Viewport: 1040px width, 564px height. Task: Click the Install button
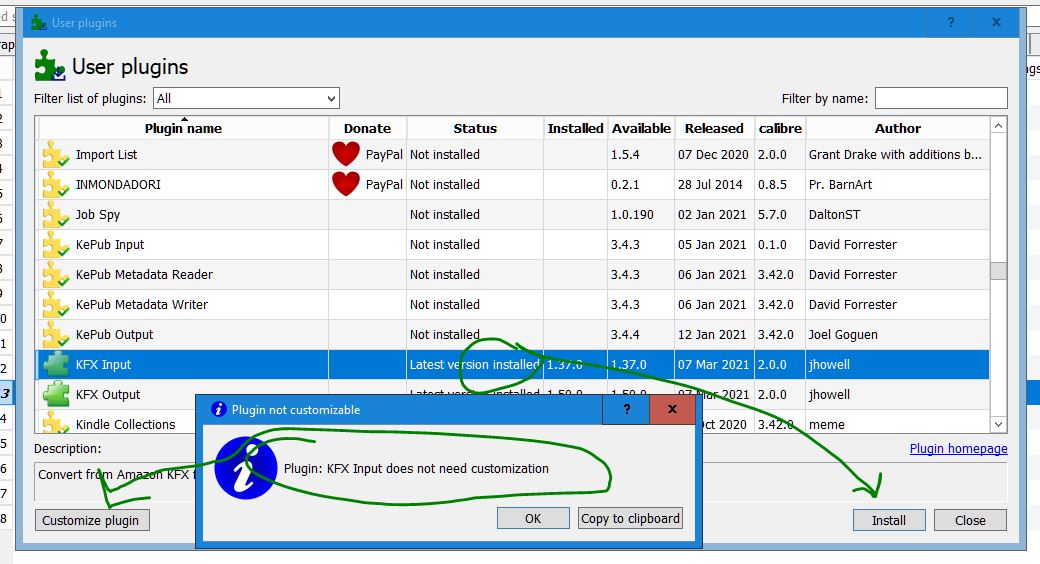(x=889, y=520)
